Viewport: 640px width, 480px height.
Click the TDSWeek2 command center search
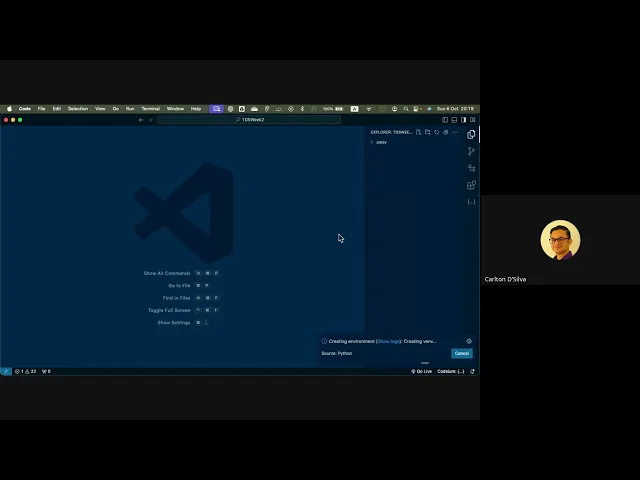click(x=249, y=120)
